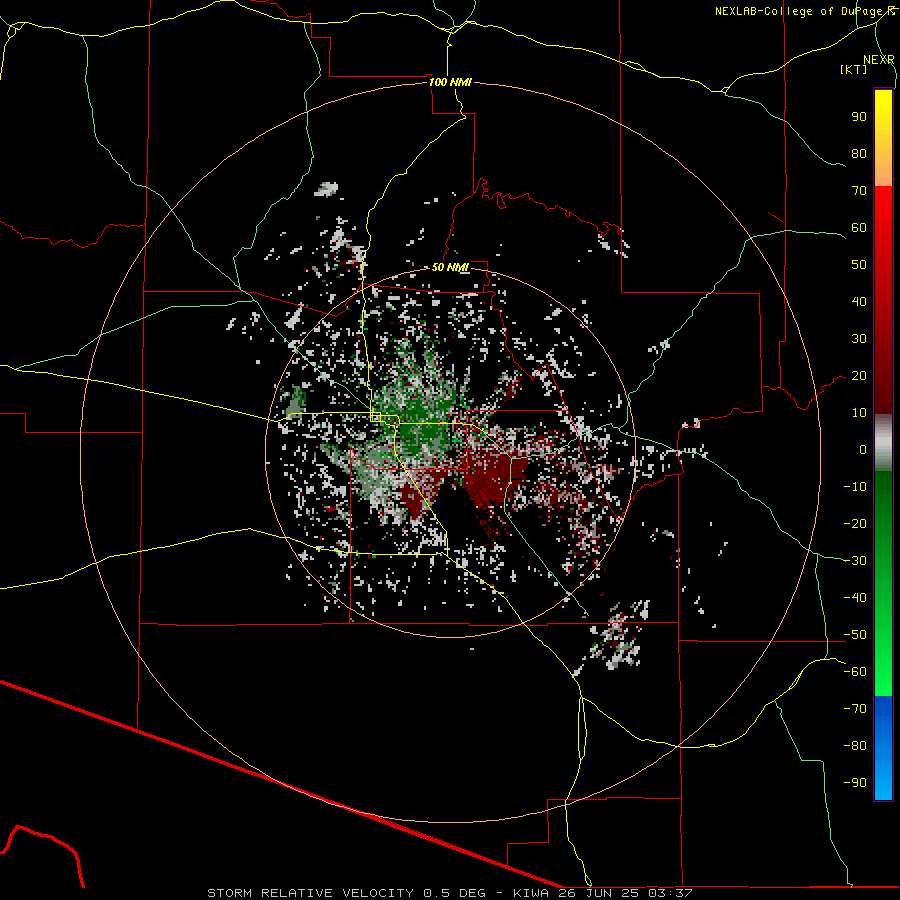Viewport: 900px width, 900px height.
Task: Click the 26 JUN 25 date in footer
Action: (x=599, y=893)
